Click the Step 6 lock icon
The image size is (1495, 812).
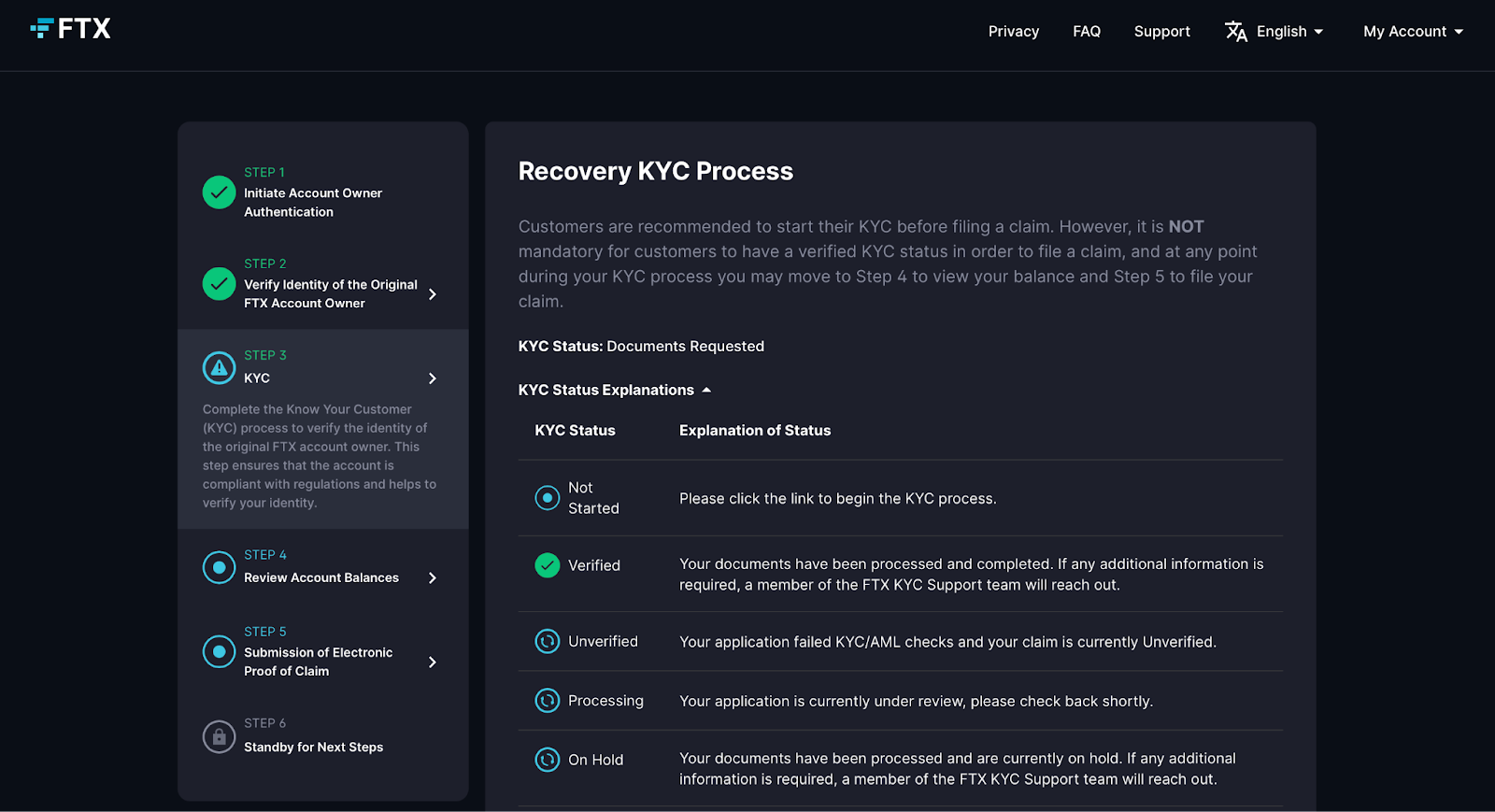(219, 736)
